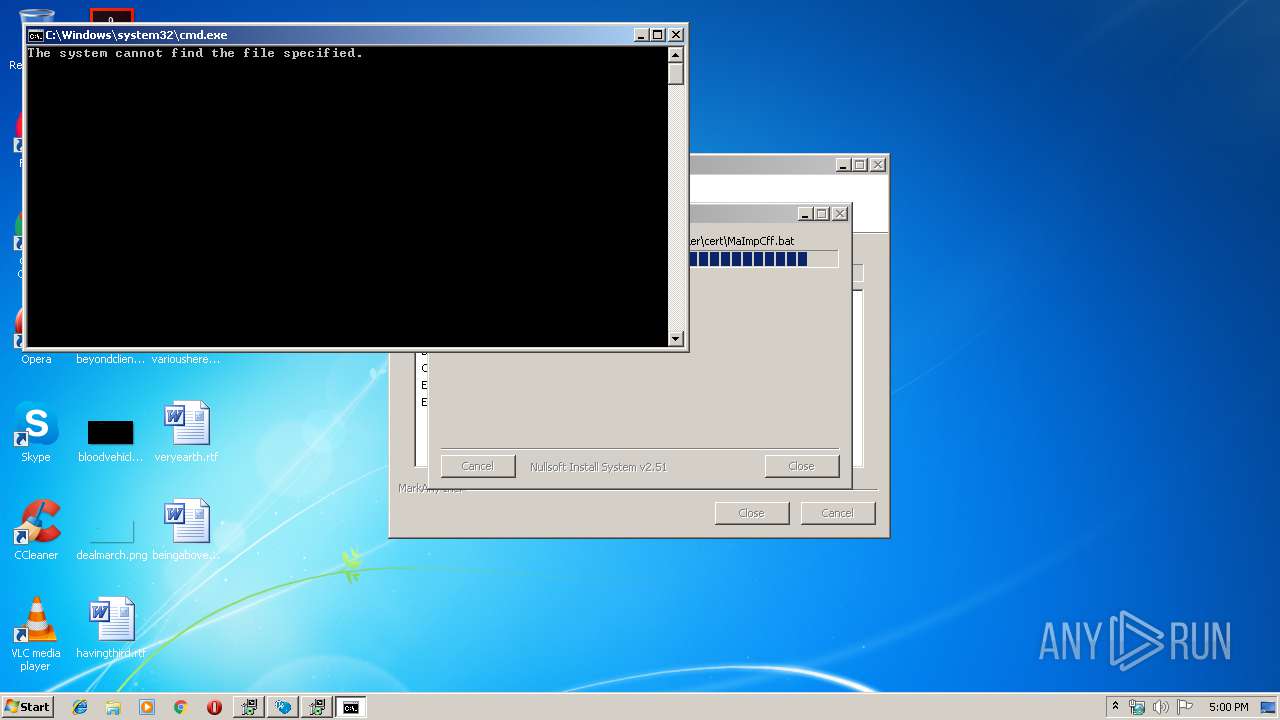Select the VLC media player shortcut

36,634
